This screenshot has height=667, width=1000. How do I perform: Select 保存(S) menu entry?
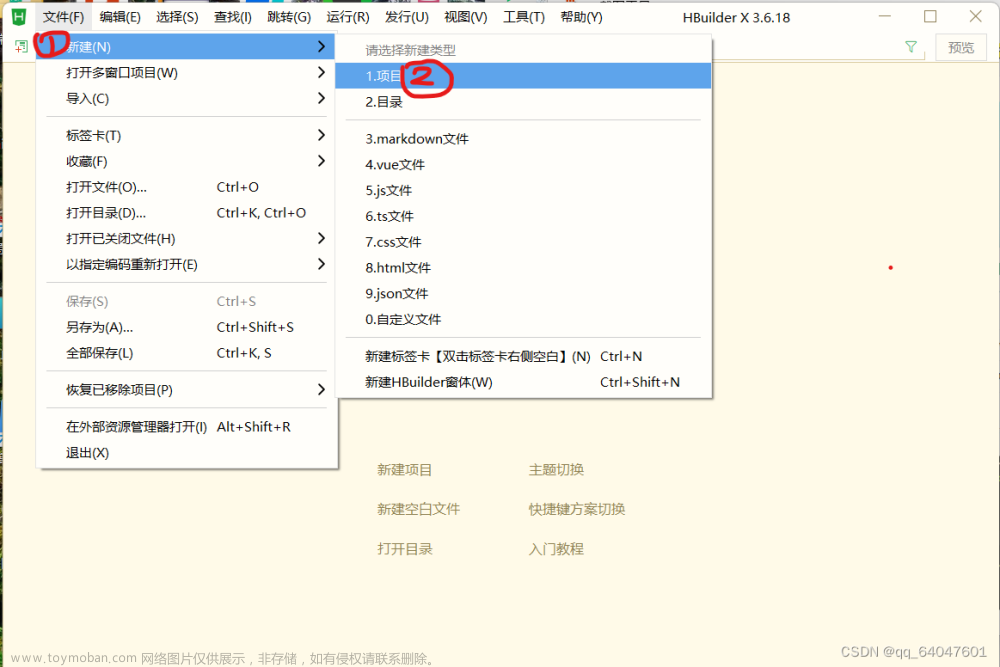click(186, 301)
